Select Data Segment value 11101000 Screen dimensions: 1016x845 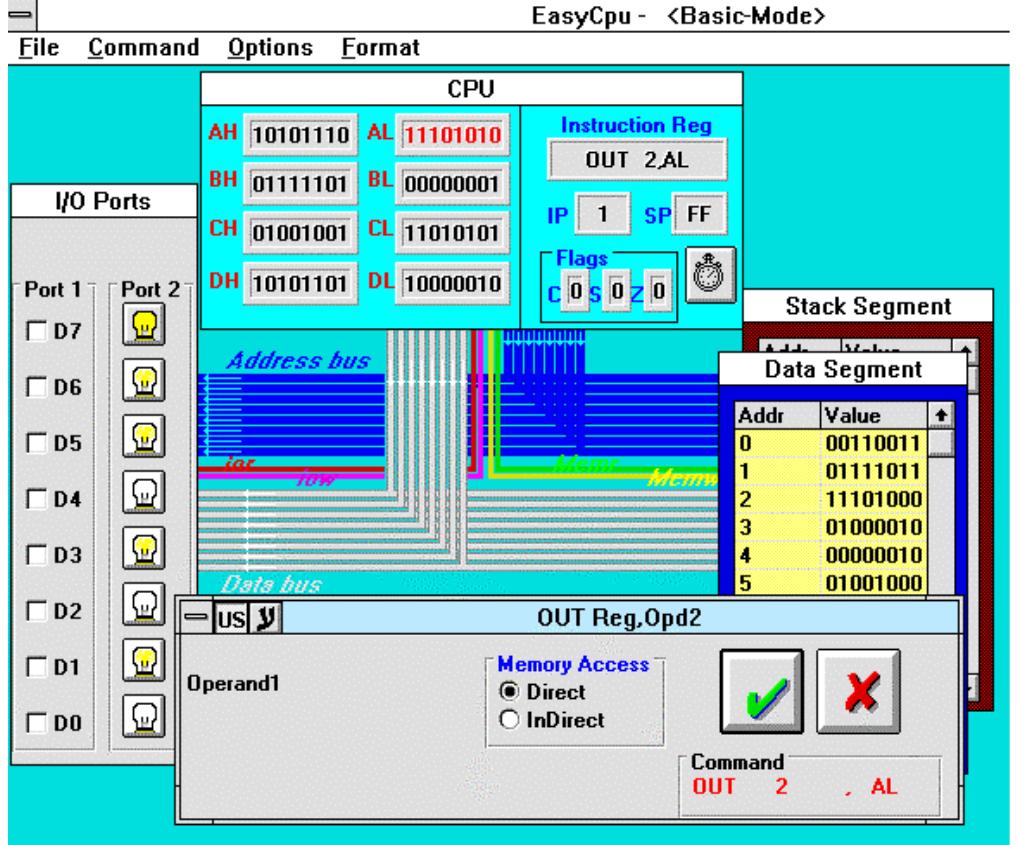coord(873,500)
